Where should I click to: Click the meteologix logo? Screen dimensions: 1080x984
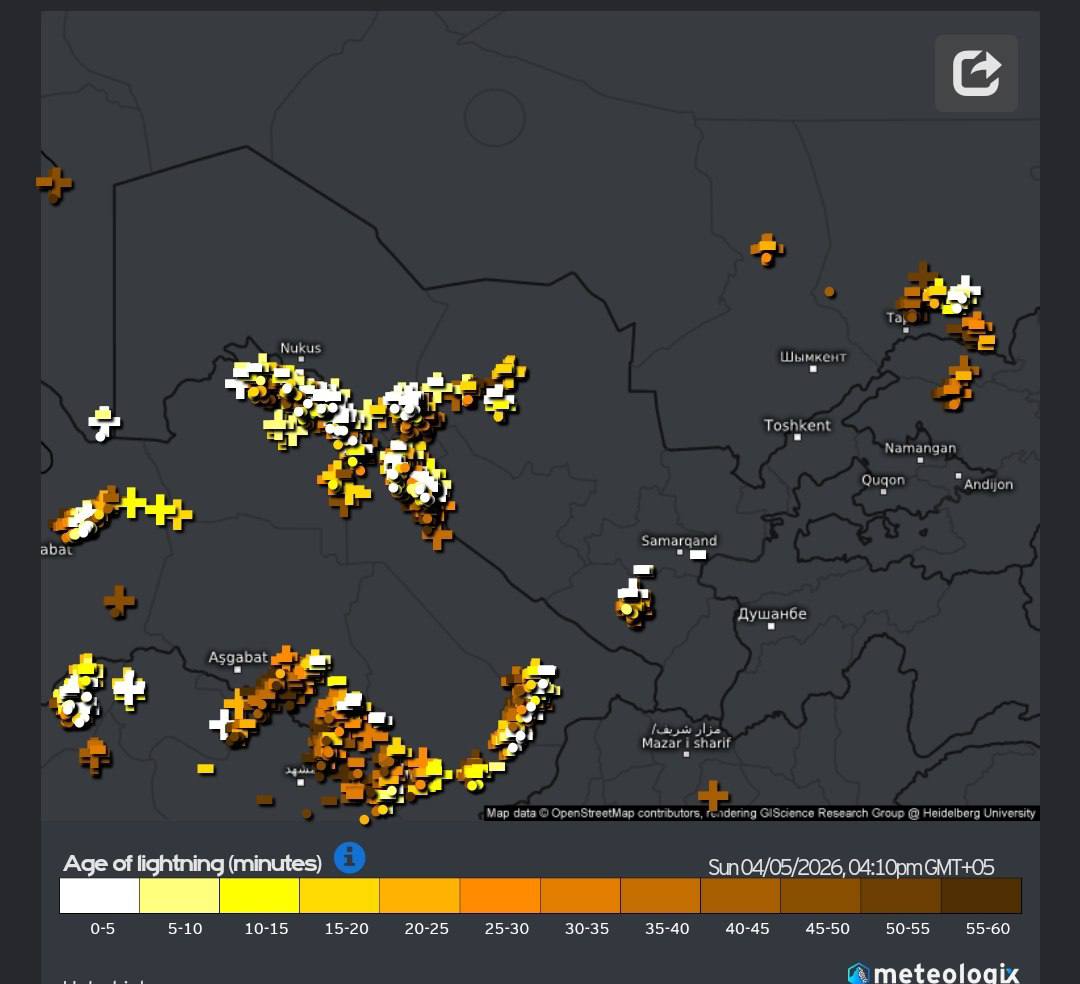pos(933,973)
